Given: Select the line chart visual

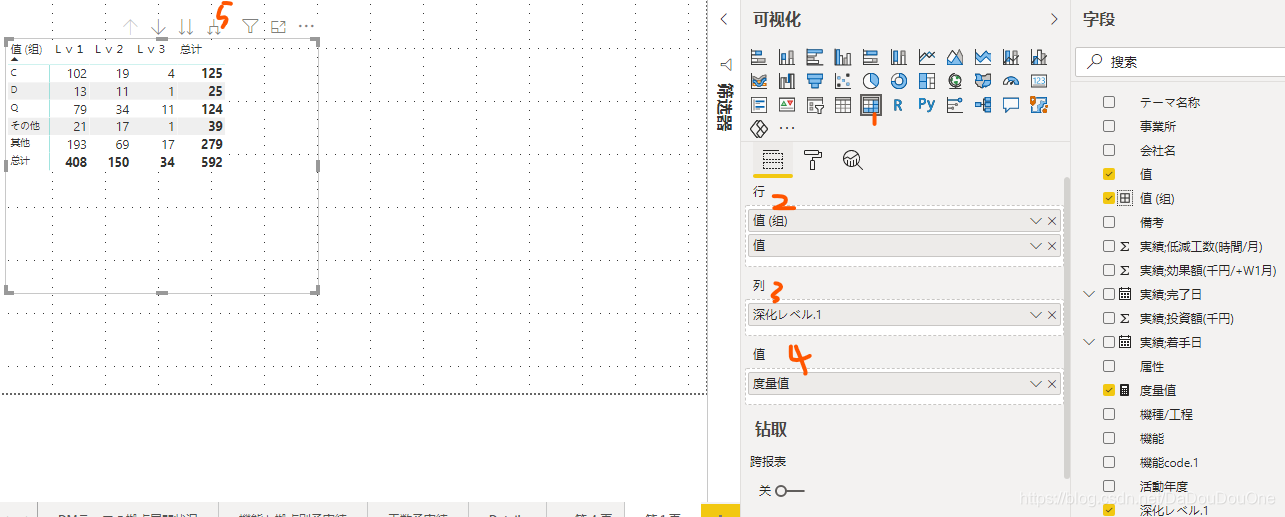Looking at the screenshot, I should click(927, 57).
